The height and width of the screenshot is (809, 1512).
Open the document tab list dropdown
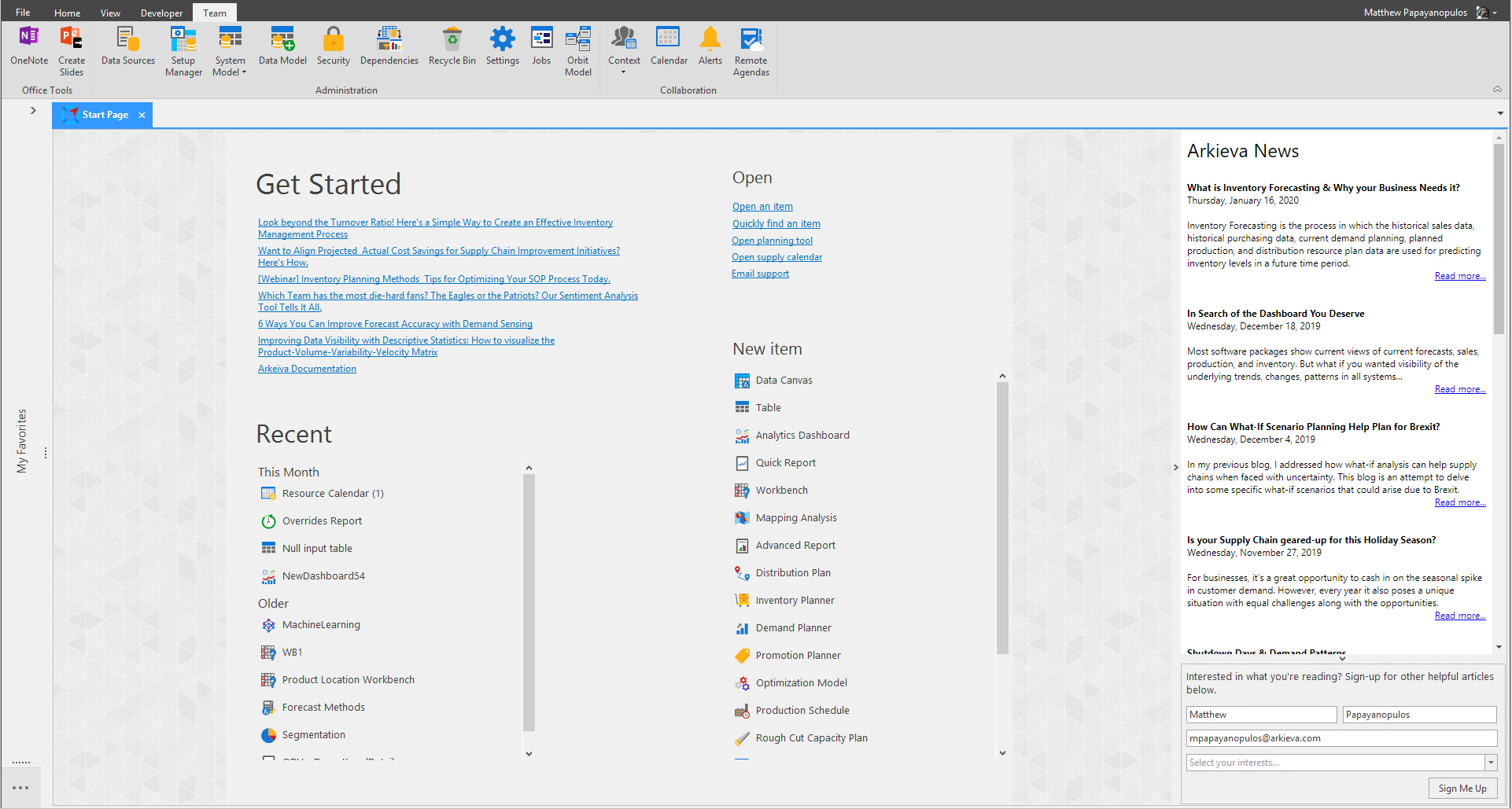1500,114
